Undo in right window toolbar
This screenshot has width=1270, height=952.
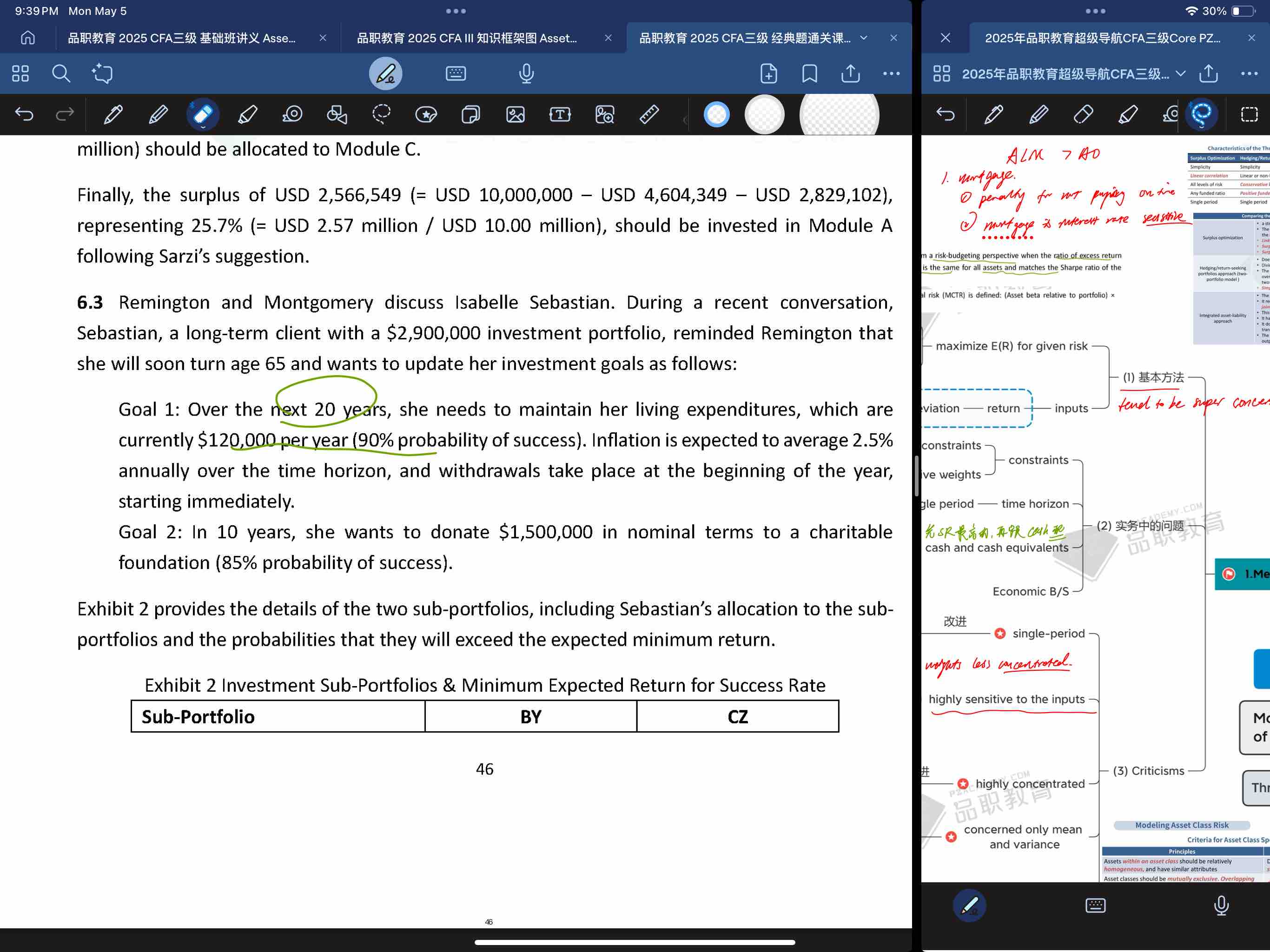click(945, 114)
